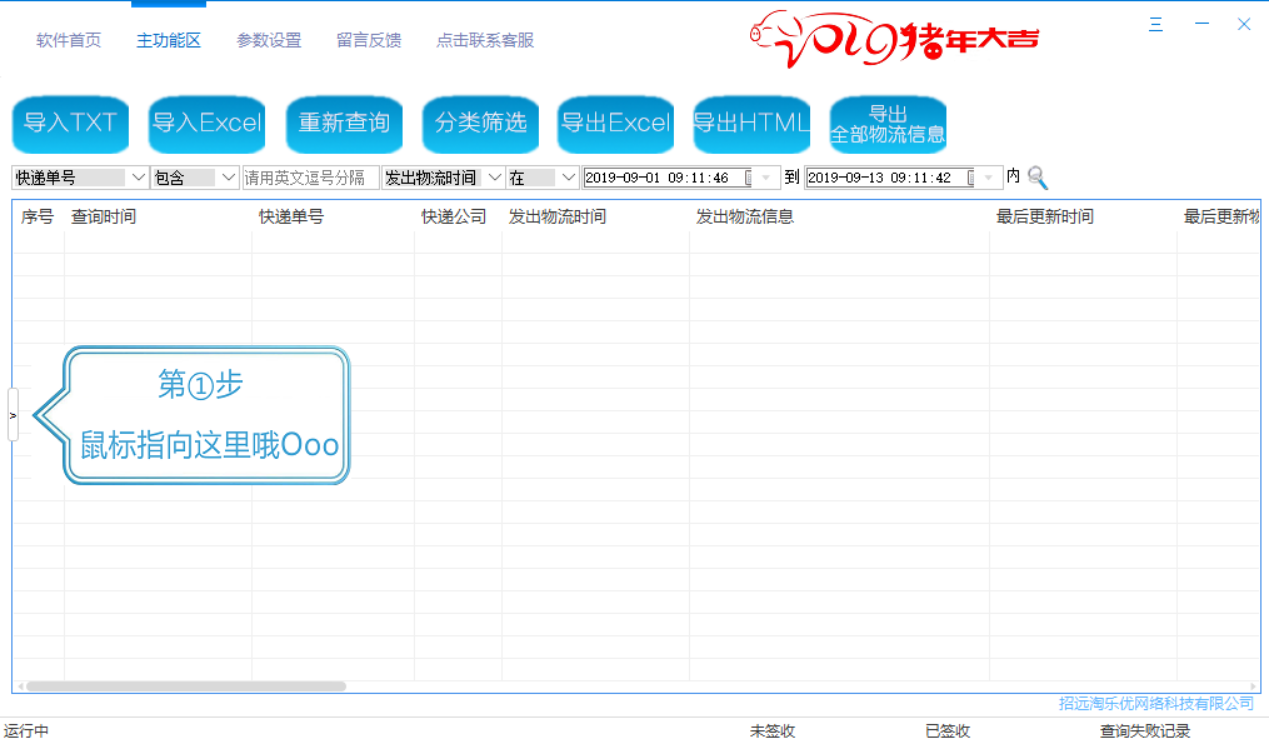Open the 招远淘乐优网络科技有限公司 link
Image resolution: width=1269 pixels, height=744 pixels.
click(1155, 704)
